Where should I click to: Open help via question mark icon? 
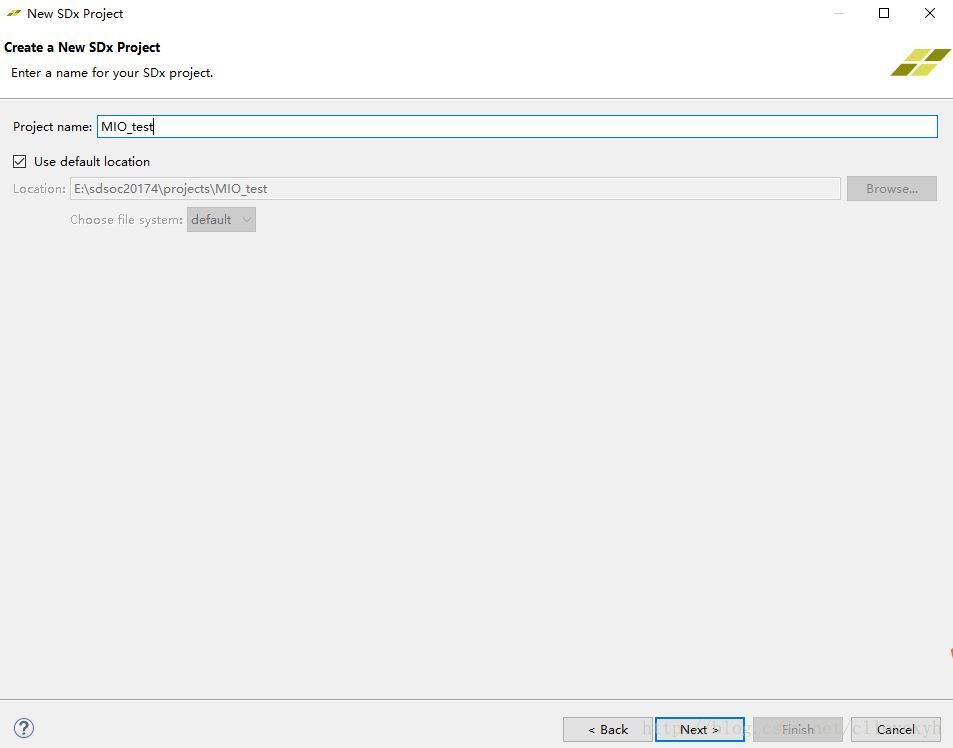click(x=24, y=728)
